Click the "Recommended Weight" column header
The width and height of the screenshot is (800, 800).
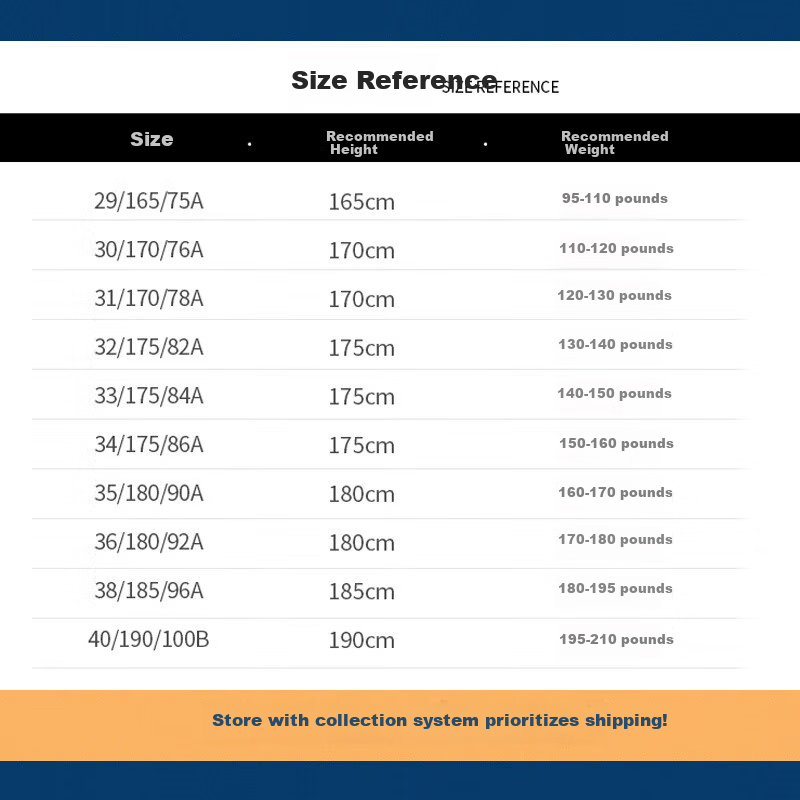614,142
